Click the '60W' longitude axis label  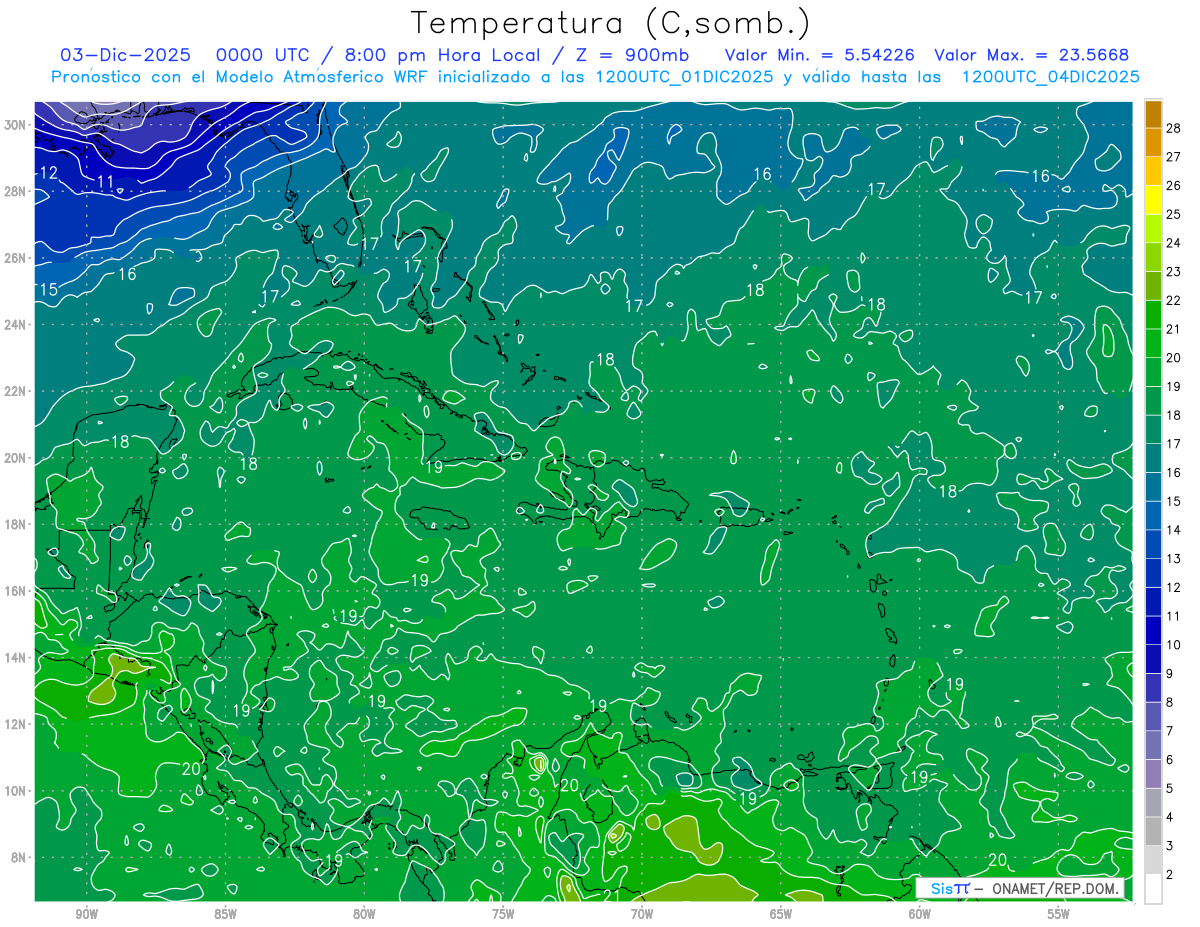pyautogui.click(x=920, y=913)
